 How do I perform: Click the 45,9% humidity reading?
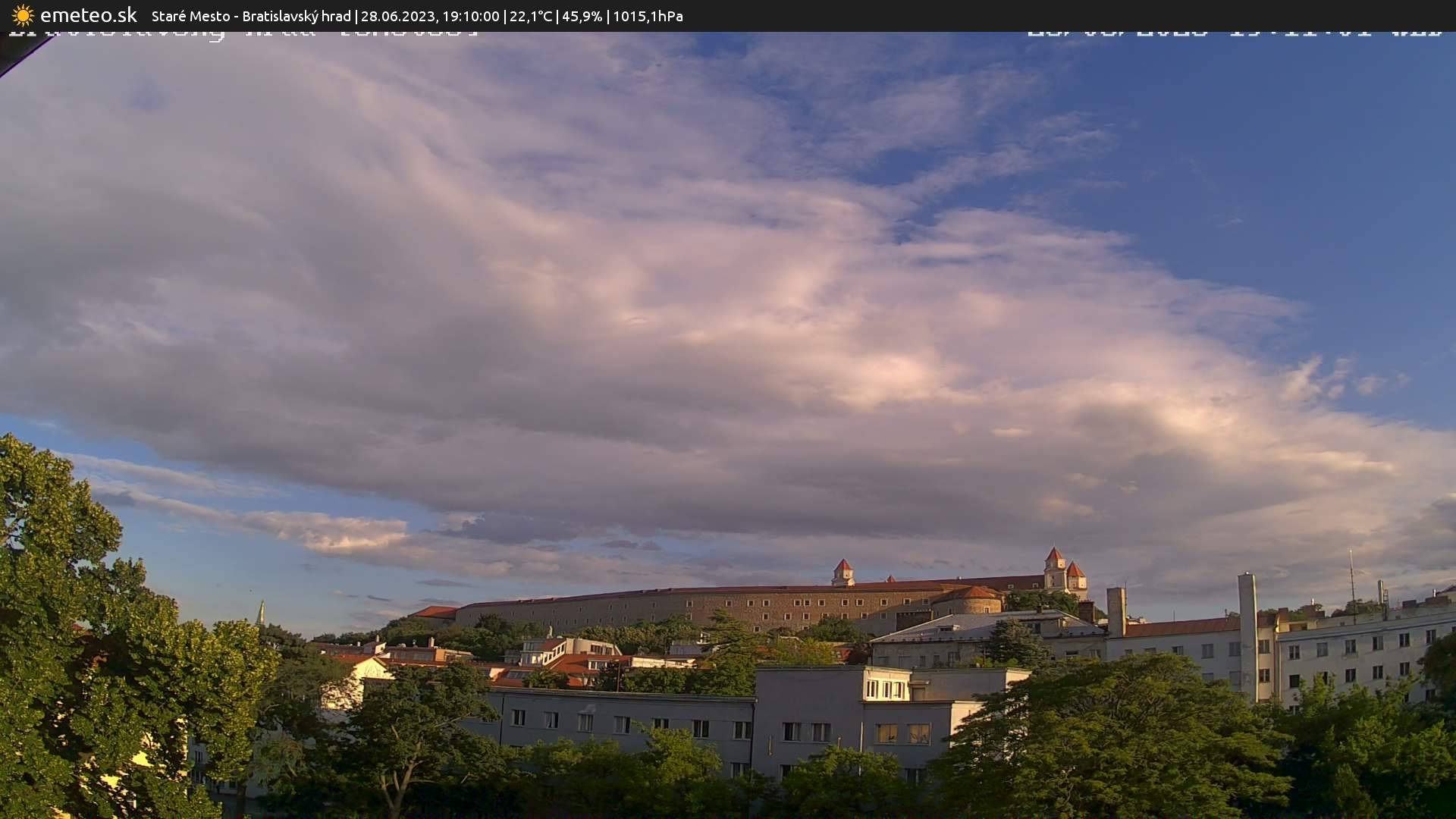click(582, 16)
